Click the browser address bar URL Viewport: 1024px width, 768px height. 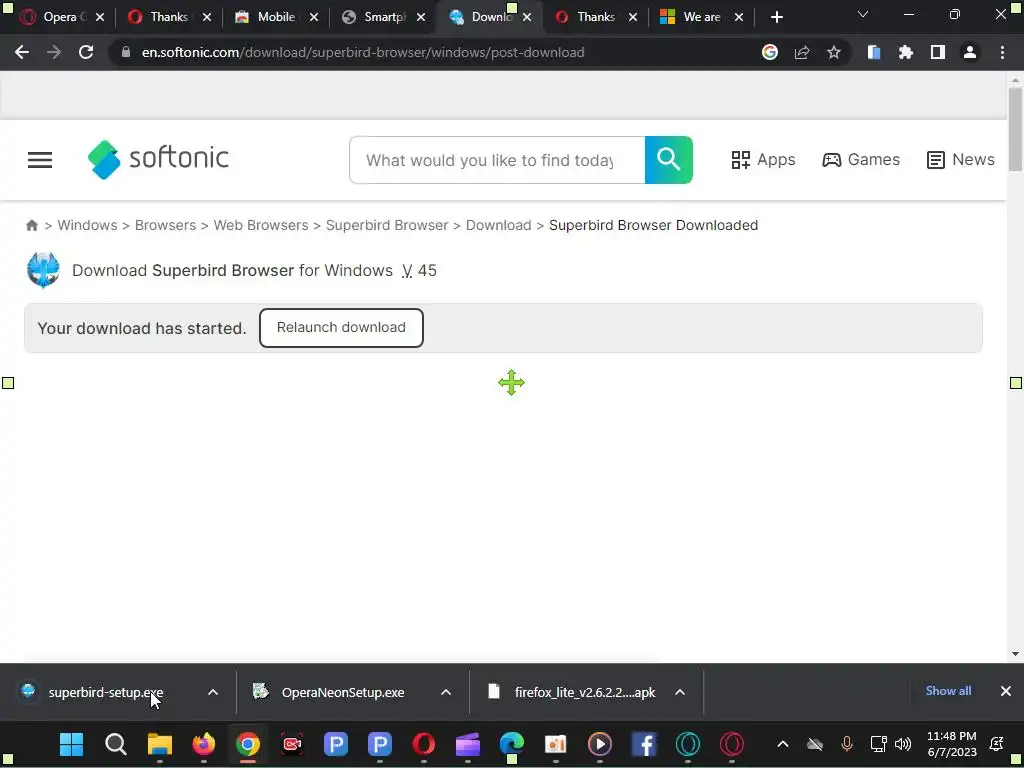point(363,52)
